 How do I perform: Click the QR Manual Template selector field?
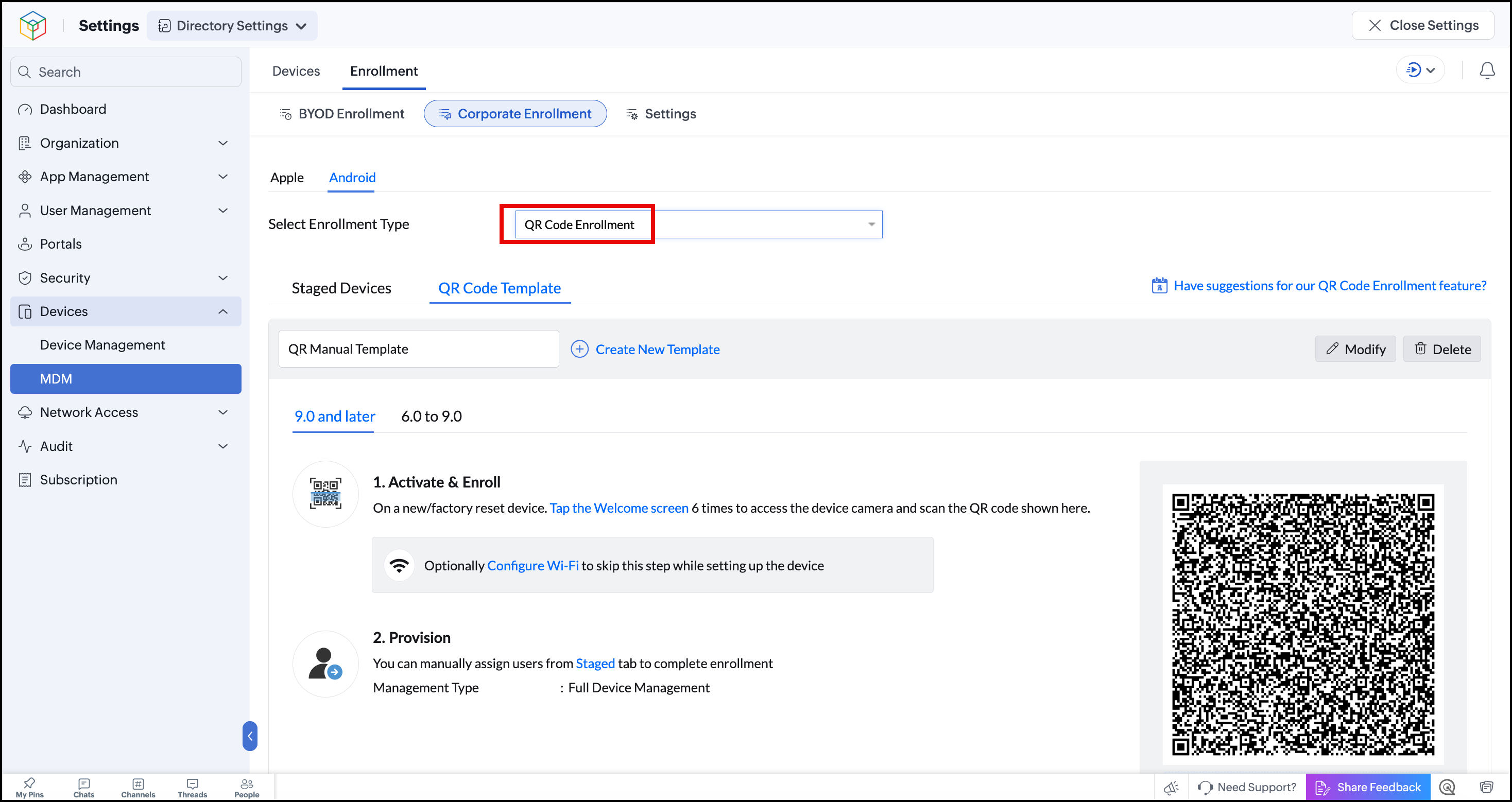(x=419, y=349)
